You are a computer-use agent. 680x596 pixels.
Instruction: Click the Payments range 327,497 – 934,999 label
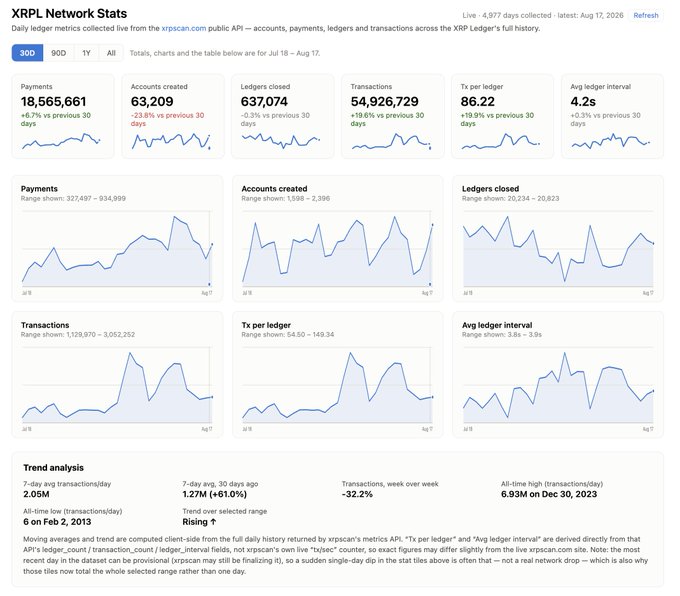pos(73,198)
